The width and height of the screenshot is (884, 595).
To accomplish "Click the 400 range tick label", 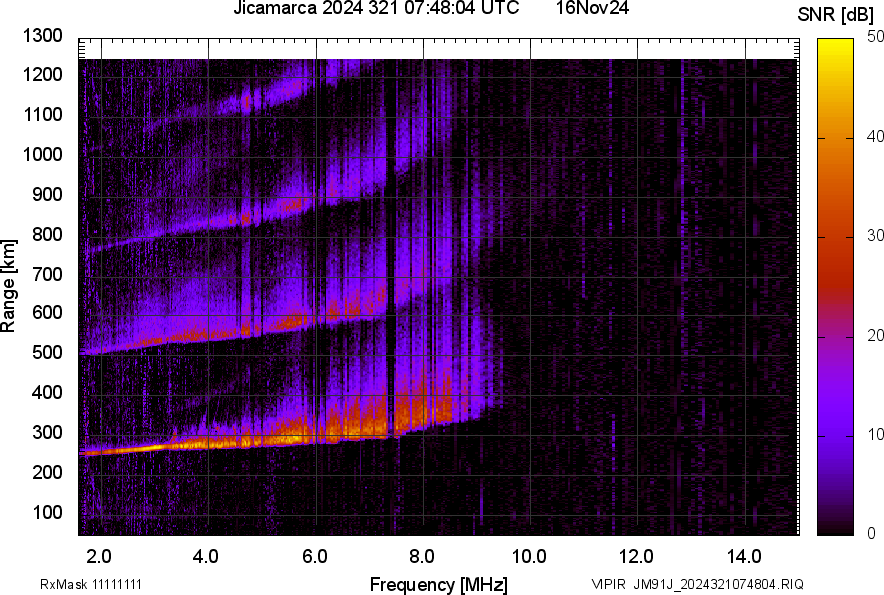I will click(x=47, y=392).
